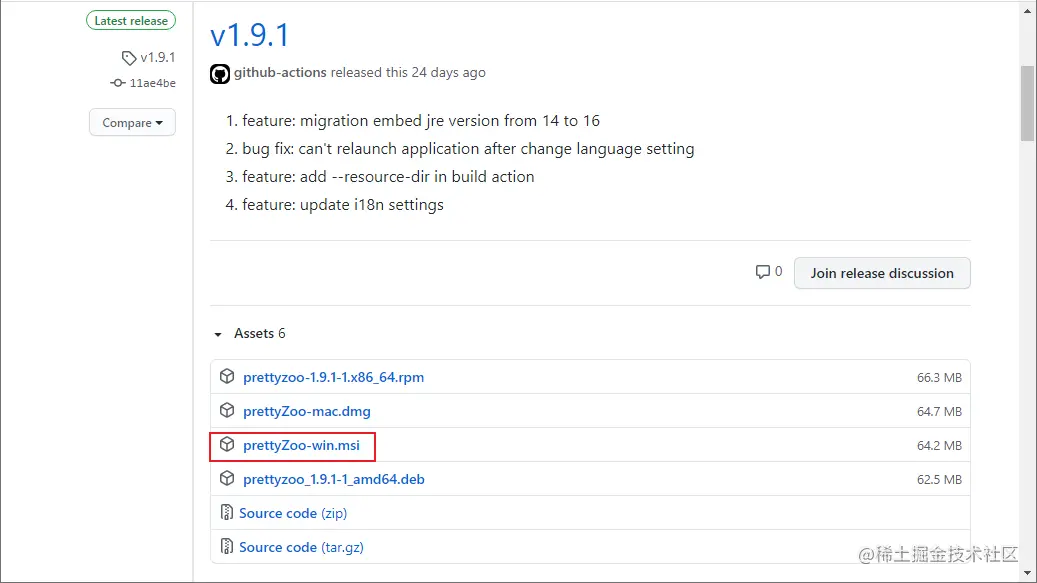This screenshot has width=1037, height=583.
Task: Download prettyZoo-mac.dmg
Action: click(307, 411)
